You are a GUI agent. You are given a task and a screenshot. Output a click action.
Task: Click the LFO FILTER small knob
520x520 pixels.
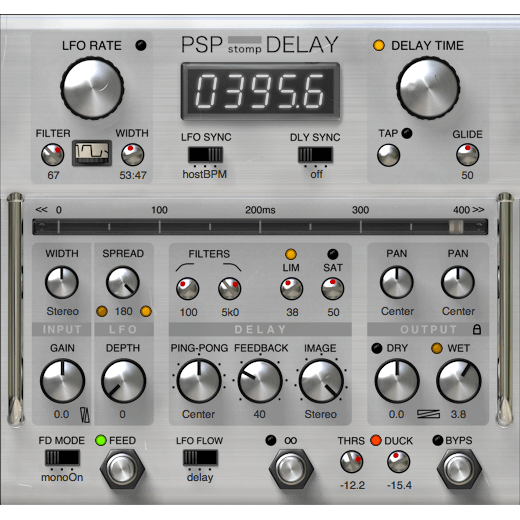(x=53, y=155)
